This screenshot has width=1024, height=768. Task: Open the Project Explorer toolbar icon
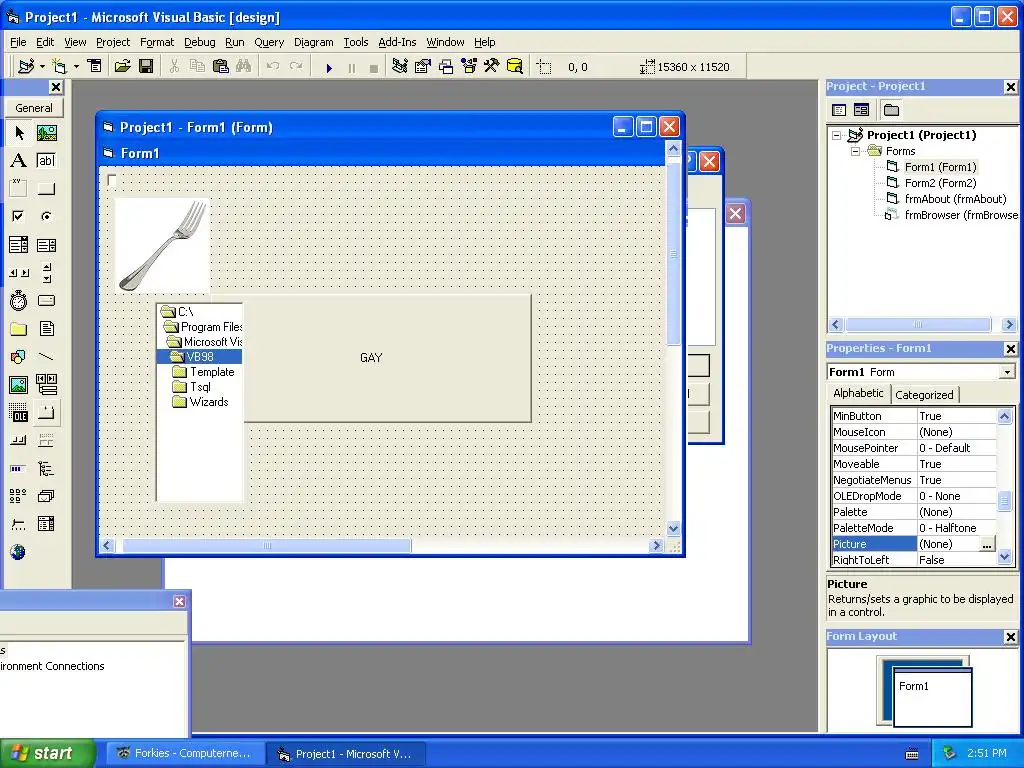[x=400, y=67]
